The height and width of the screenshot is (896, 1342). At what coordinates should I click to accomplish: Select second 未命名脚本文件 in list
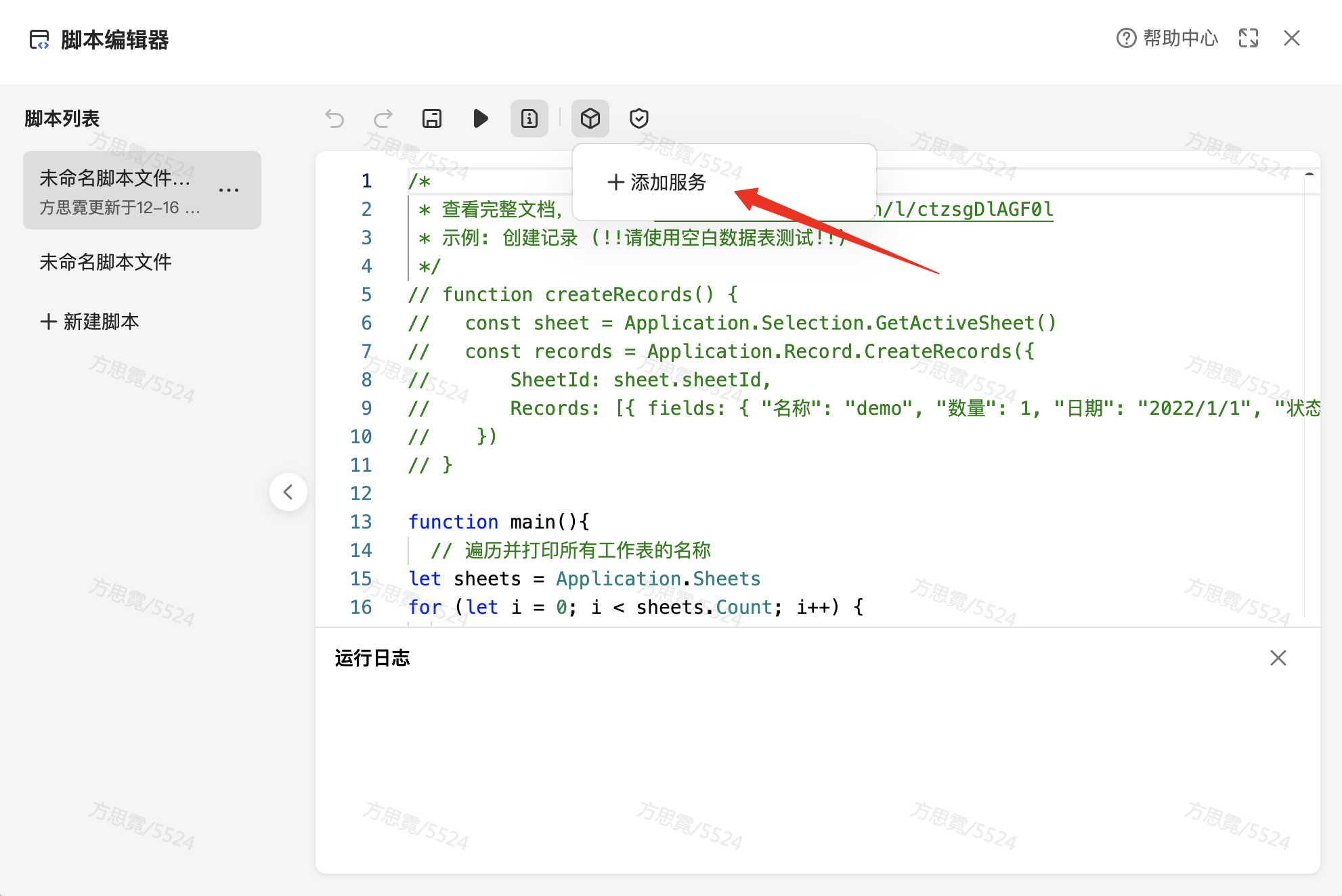pos(106,263)
